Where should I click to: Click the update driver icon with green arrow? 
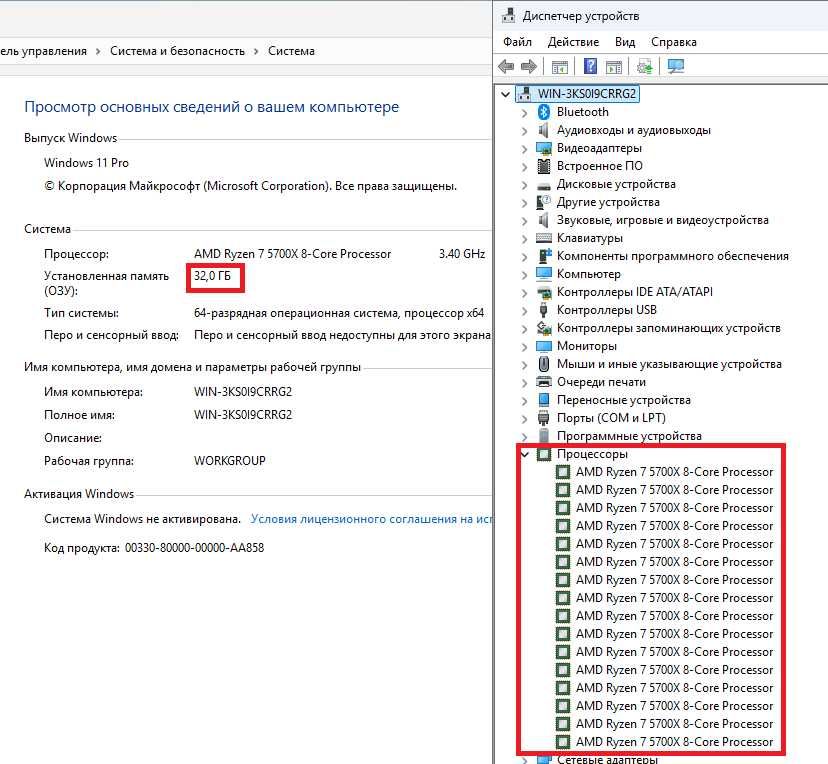coord(645,67)
